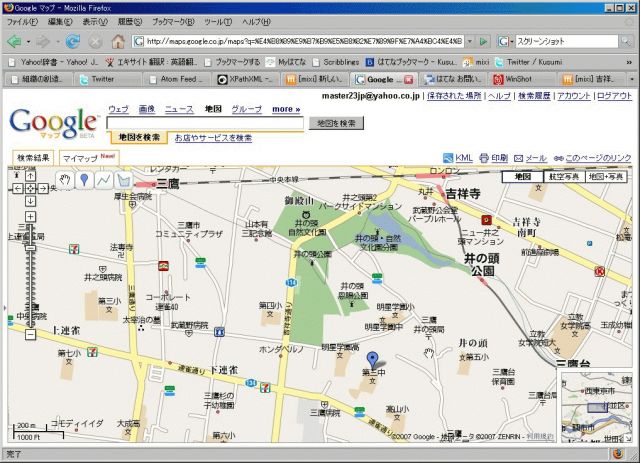
Task: Select the 地図 map view button
Action: [x=521, y=176]
